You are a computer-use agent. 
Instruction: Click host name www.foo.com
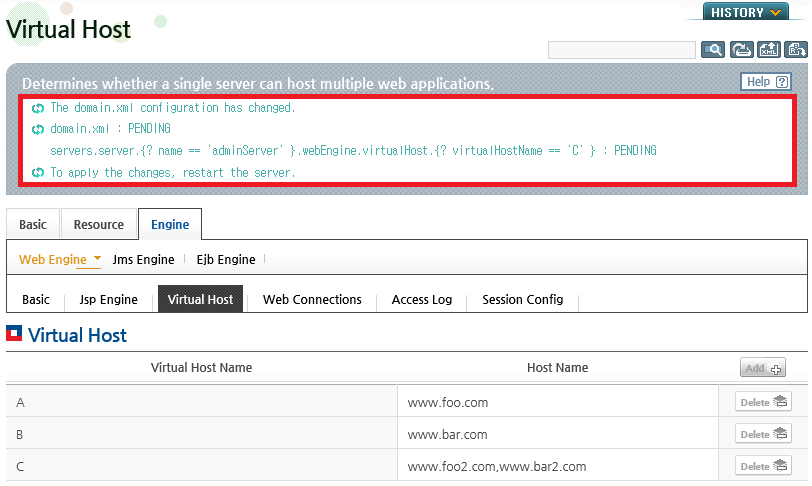[x=448, y=403]
